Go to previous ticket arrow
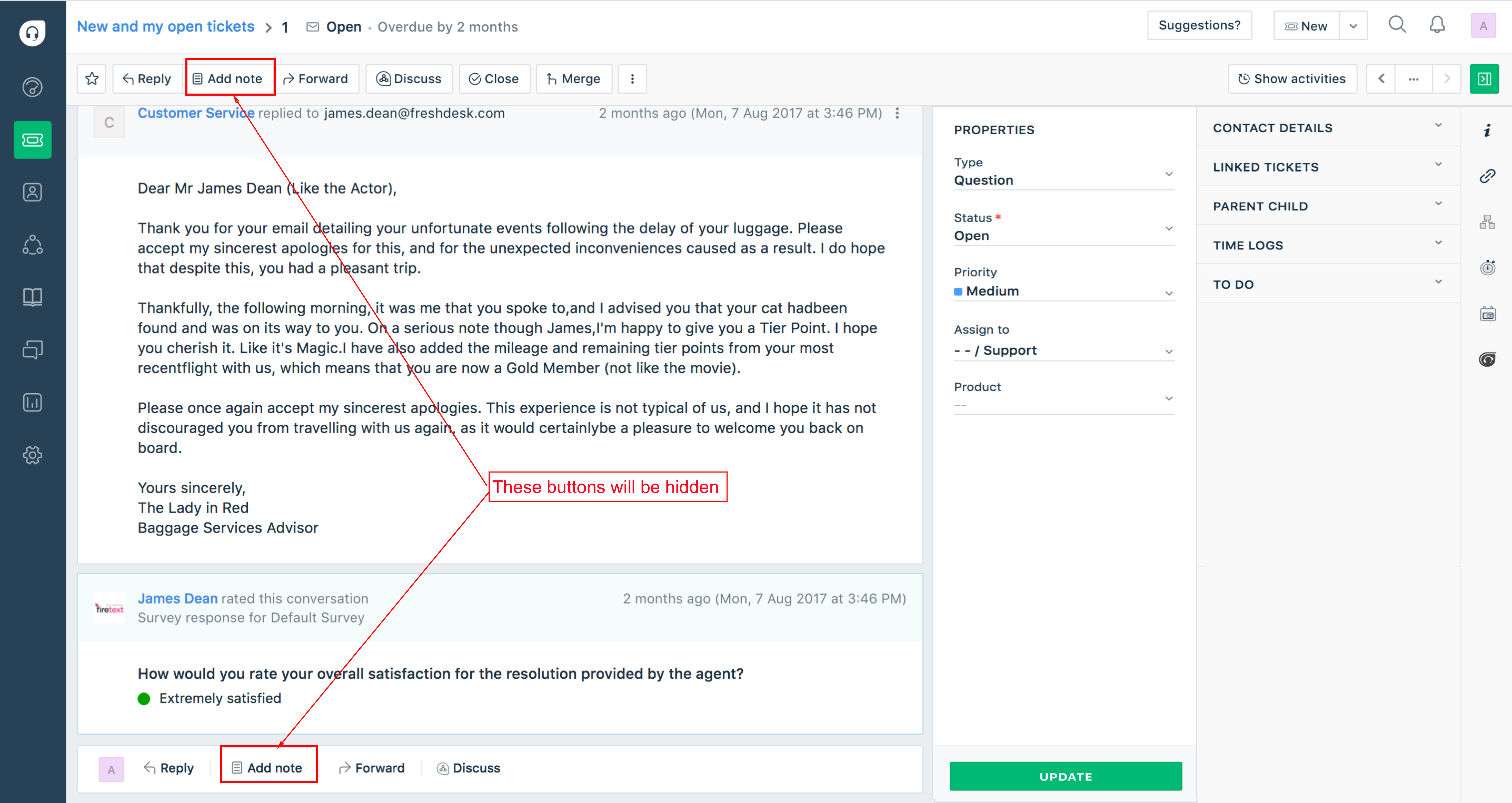 [1382, 79]
